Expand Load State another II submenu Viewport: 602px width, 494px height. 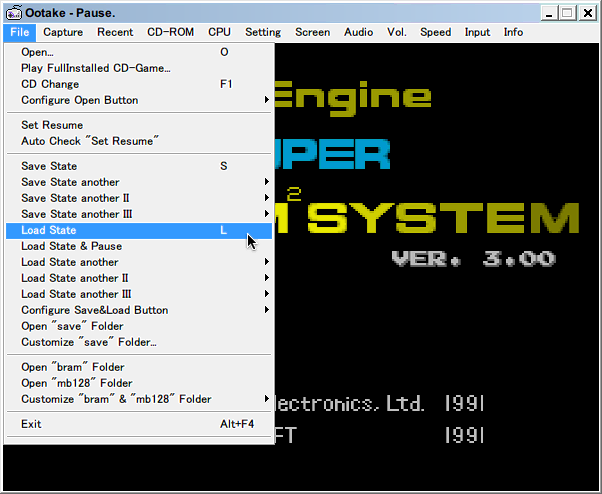point(139,278)
